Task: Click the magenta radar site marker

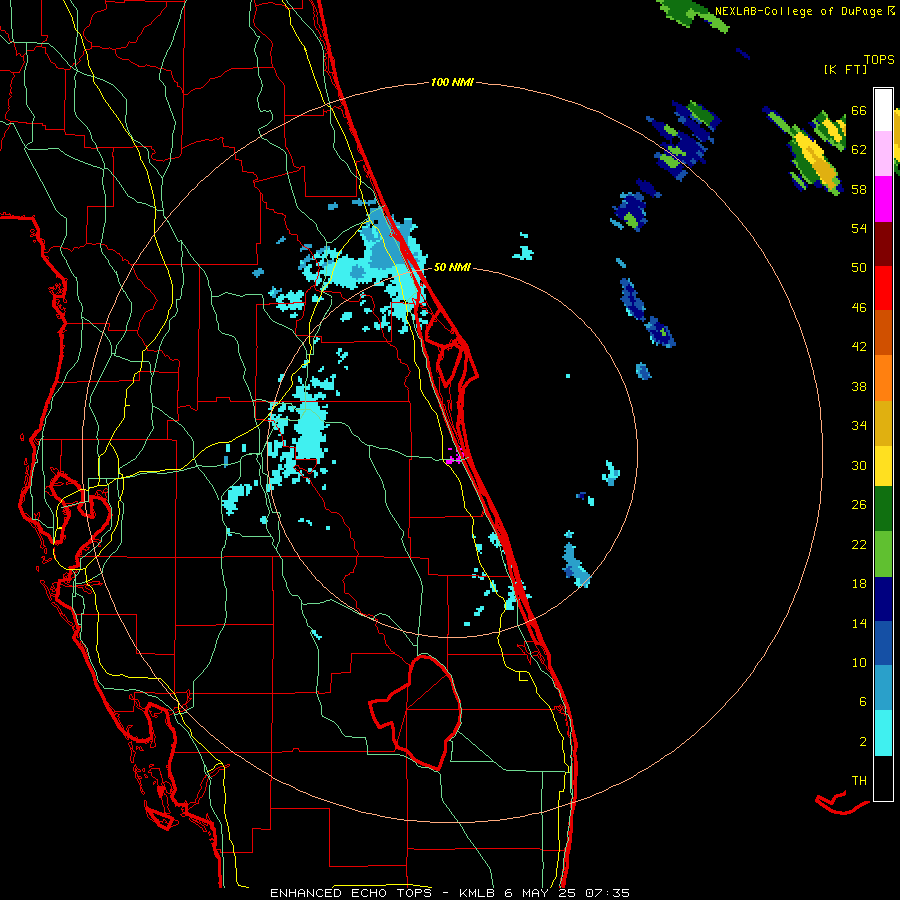Action: tap(455, 457)
